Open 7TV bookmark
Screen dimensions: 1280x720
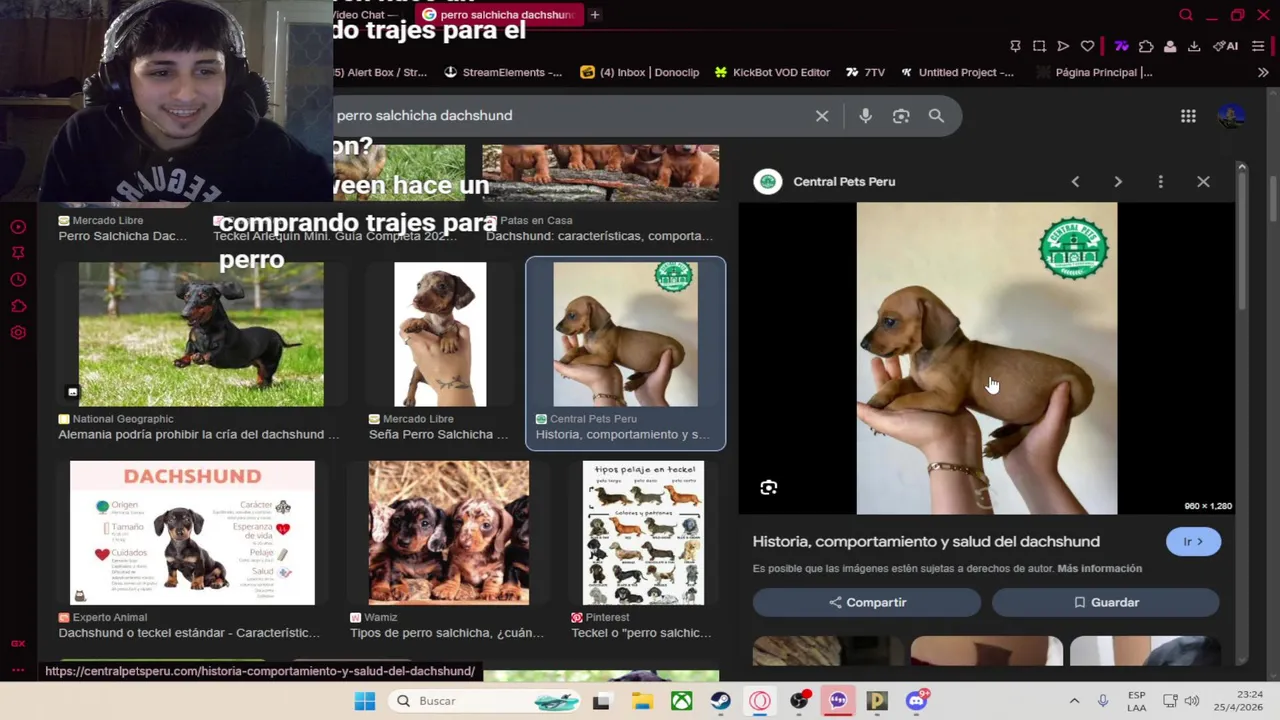tap(865, 72)
